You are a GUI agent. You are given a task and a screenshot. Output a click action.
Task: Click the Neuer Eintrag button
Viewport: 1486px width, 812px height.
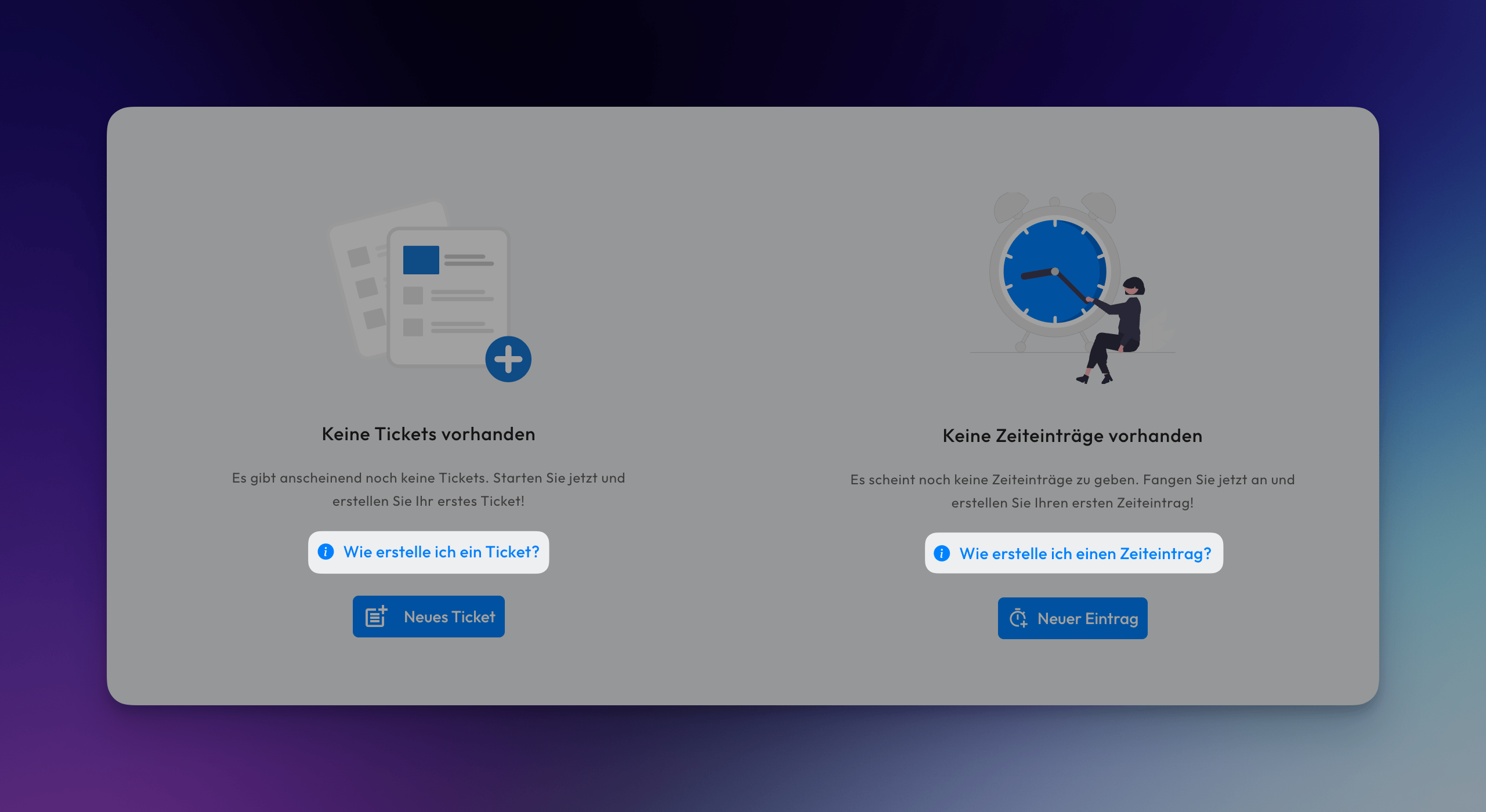point(1072,618)
